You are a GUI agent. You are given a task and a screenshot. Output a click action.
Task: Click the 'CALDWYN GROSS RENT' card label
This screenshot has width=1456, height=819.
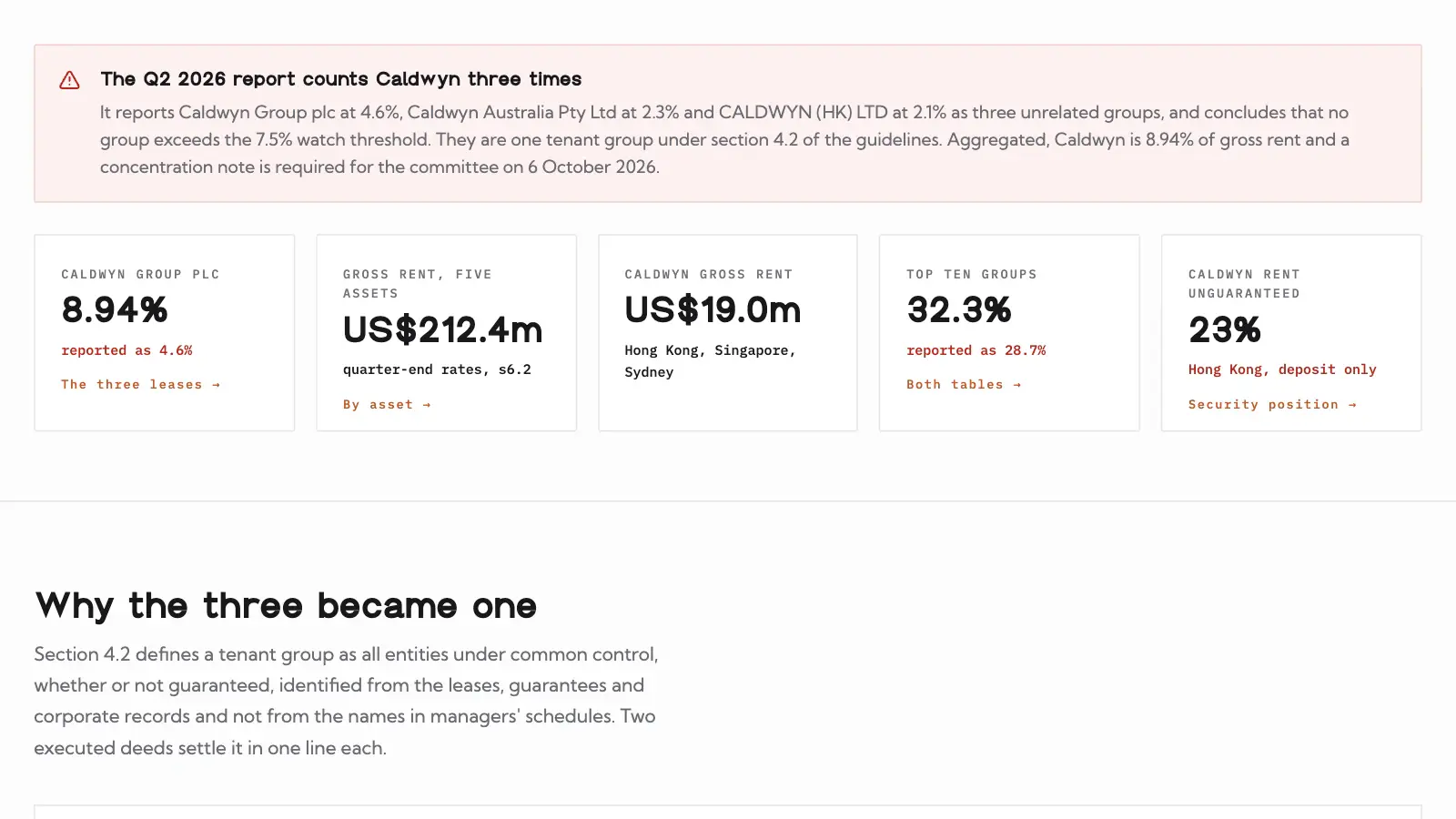709,274
